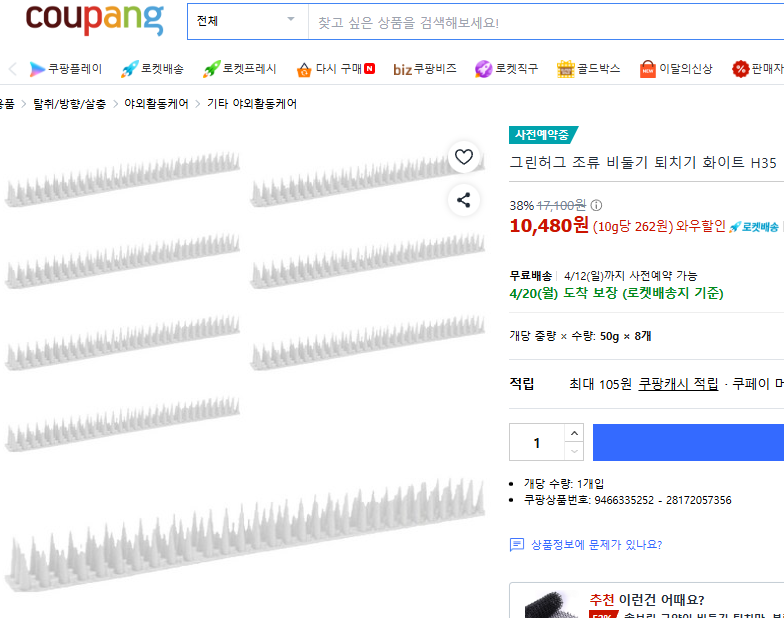
Task: Click the 로켓배송 blue rocket icon
Action: [130, 69]
